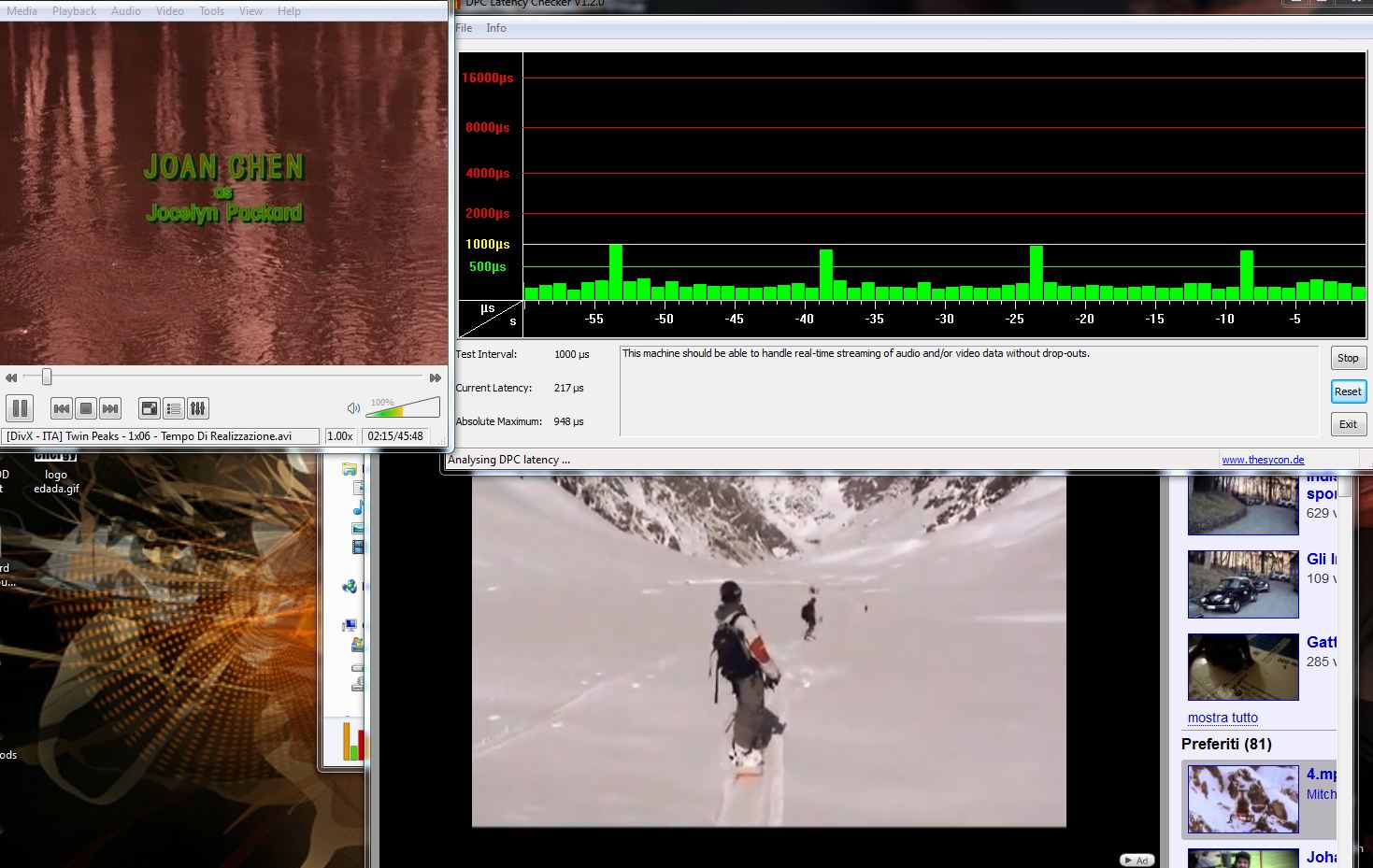
Task: Open VLC Audio menu
Action: pyautogui.click(x=126, y=11)
